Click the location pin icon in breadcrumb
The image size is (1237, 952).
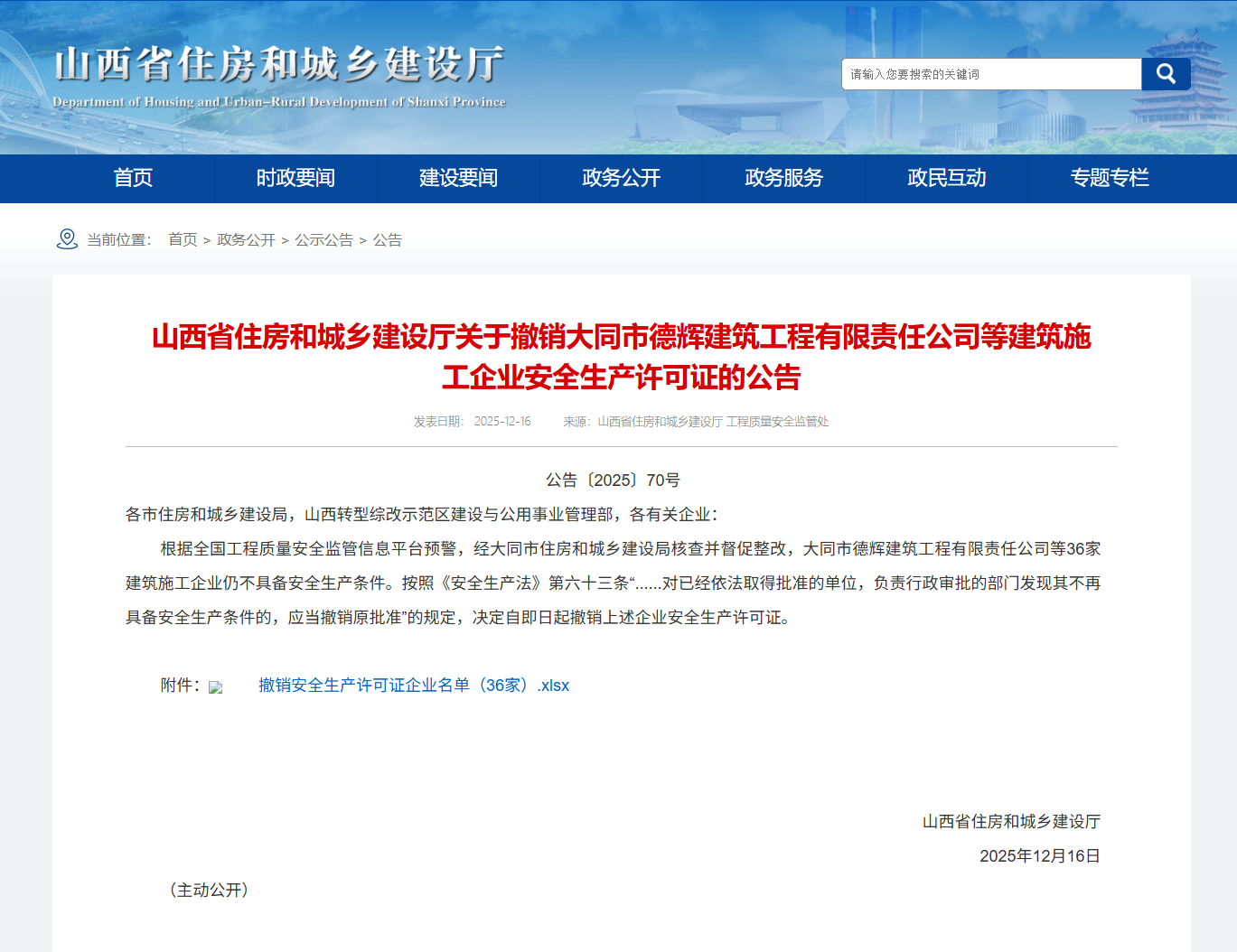click(x=67, y=238)
